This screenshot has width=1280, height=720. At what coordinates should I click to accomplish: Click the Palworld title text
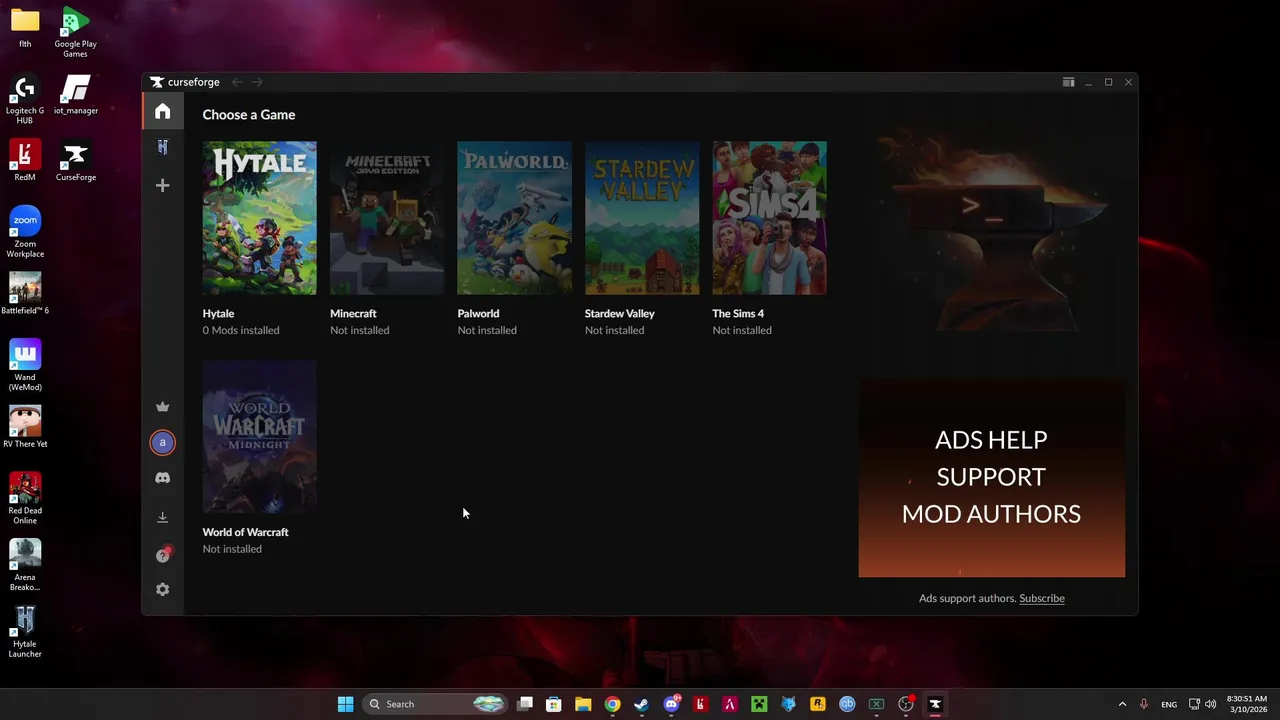point(478,313)
